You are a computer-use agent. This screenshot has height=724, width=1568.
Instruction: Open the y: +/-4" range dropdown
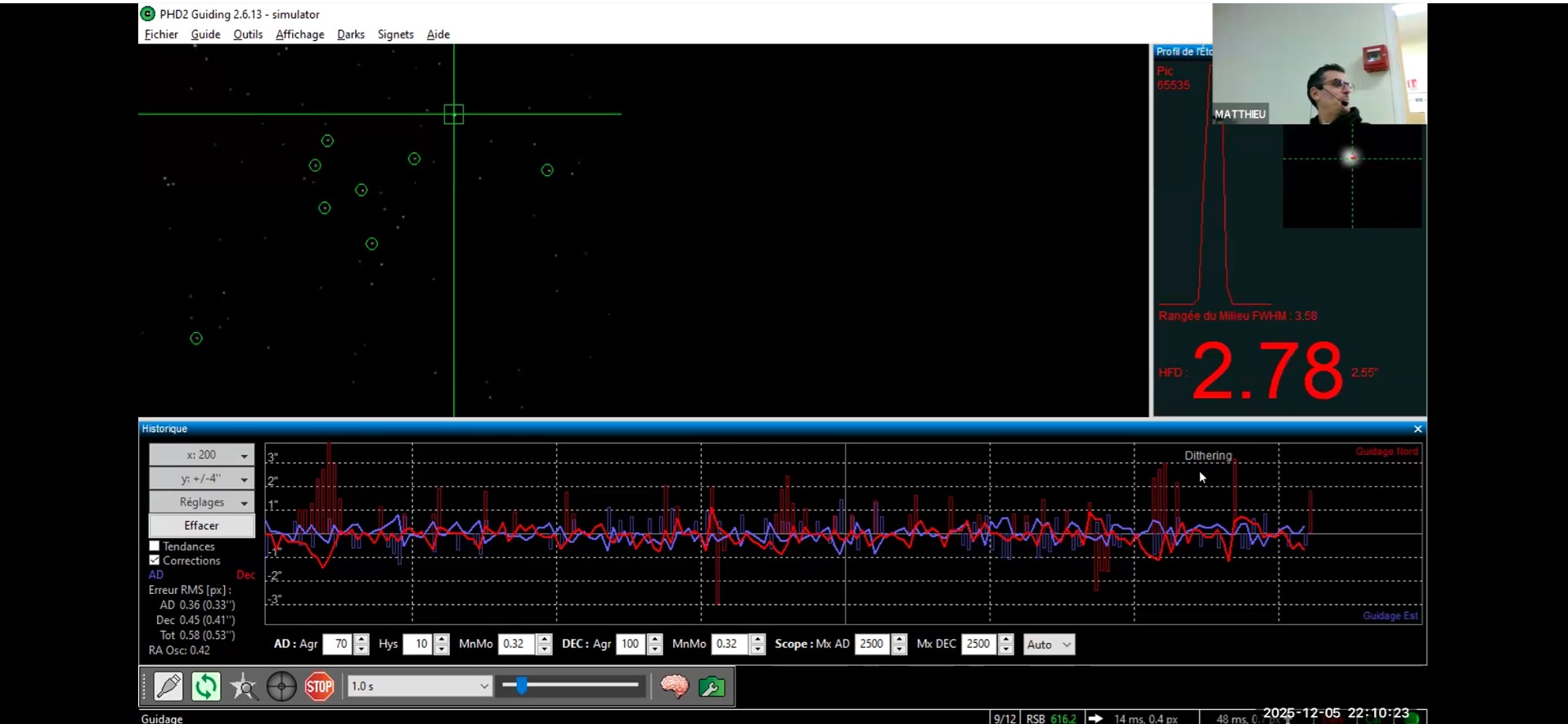tap(201, 479)
